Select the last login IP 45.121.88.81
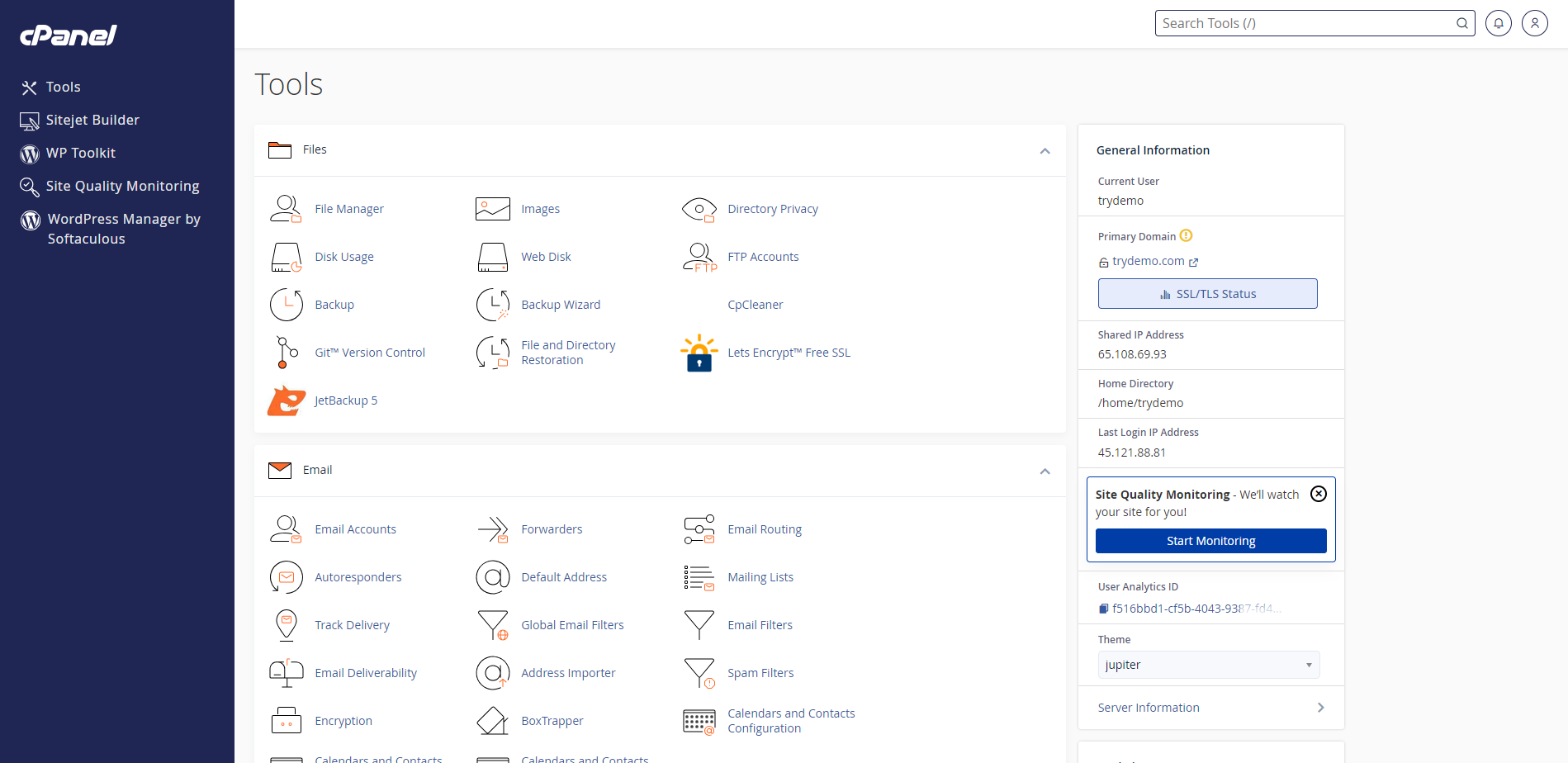Viewport: 1568px width, 763px height. pos(1132,453)
